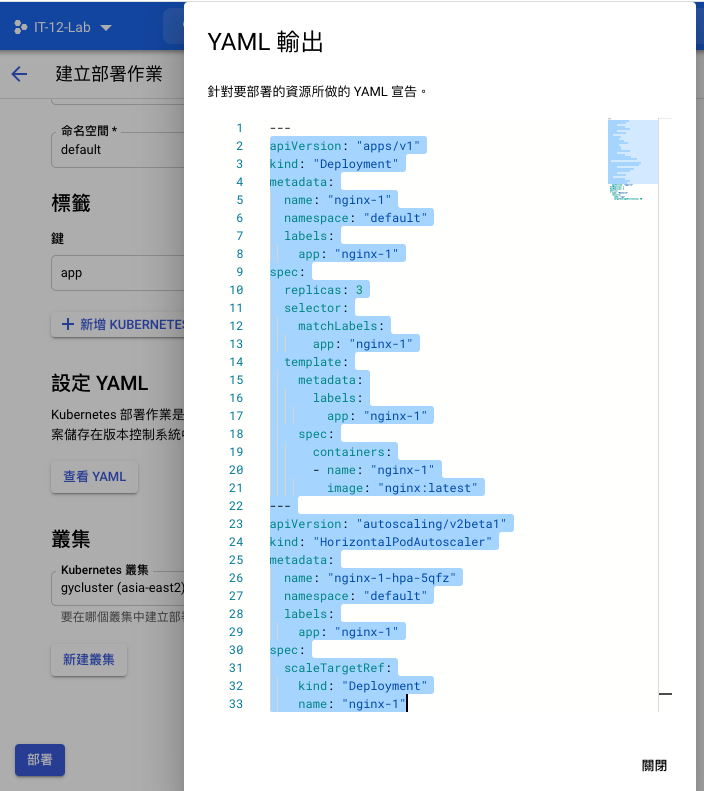Open the Kubernetes 叢集 gycluster selector

pyautogui.click(x=118, y=588)
